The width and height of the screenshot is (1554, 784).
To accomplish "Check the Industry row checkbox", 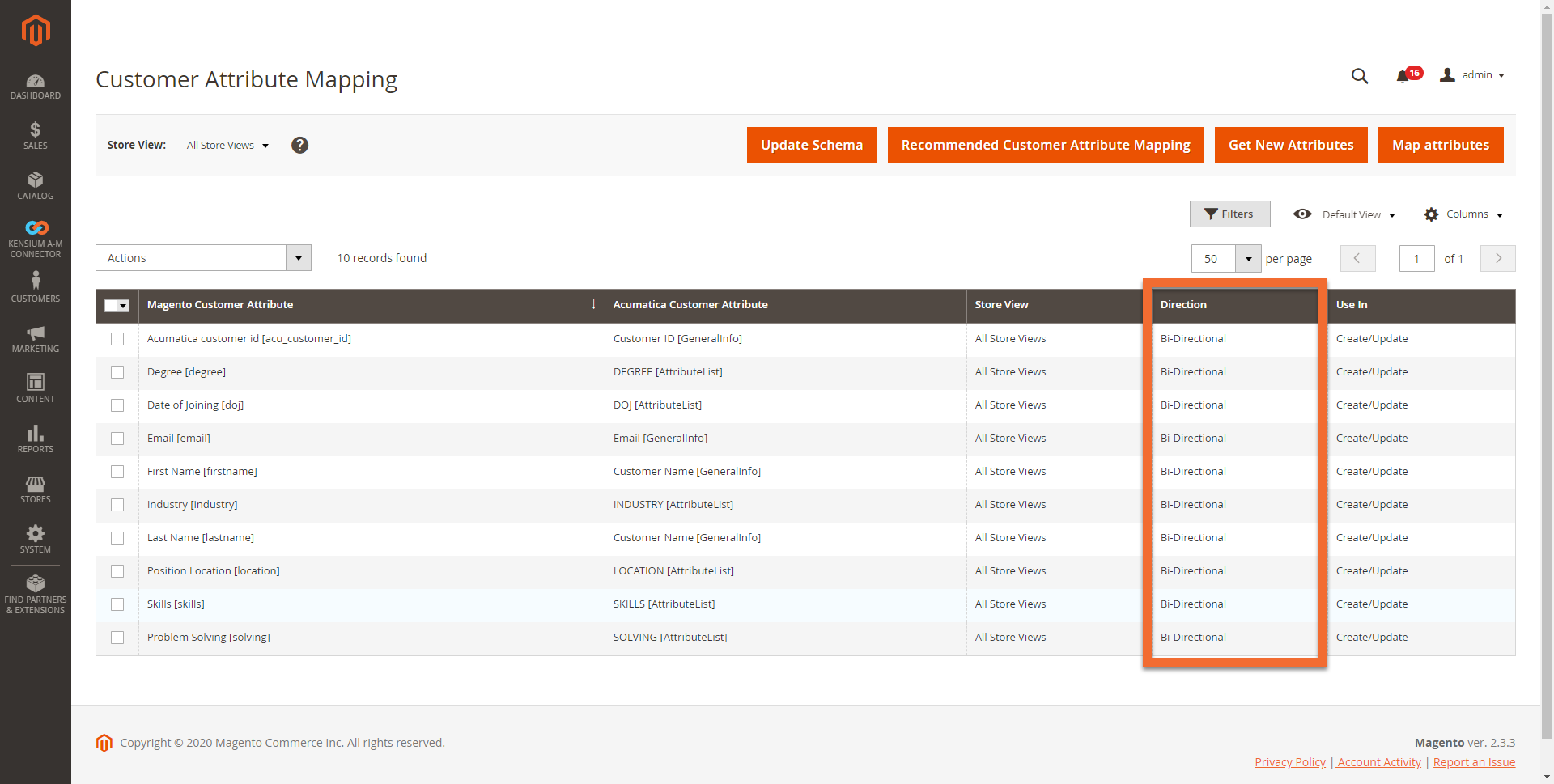I will [x=117, y=505].
